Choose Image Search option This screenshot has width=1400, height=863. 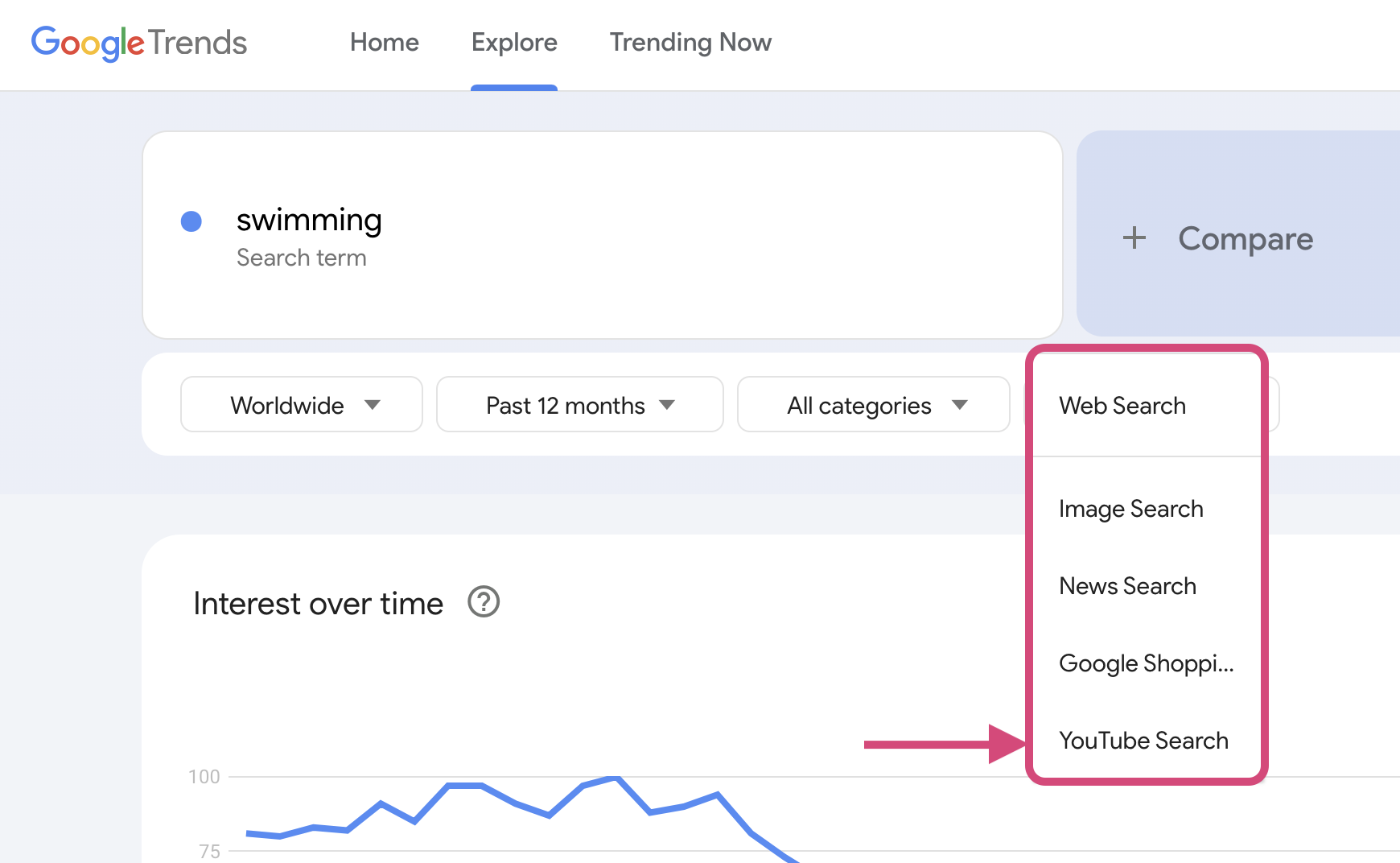1130,509
